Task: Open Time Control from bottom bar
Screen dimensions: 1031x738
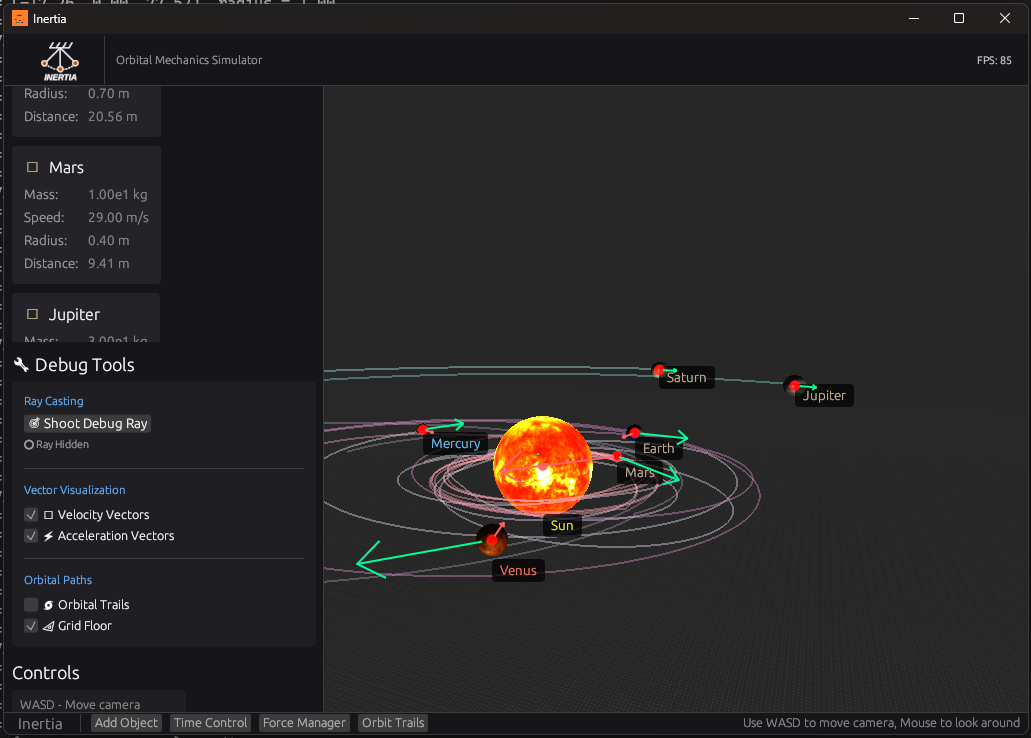Action: point(210,723)
